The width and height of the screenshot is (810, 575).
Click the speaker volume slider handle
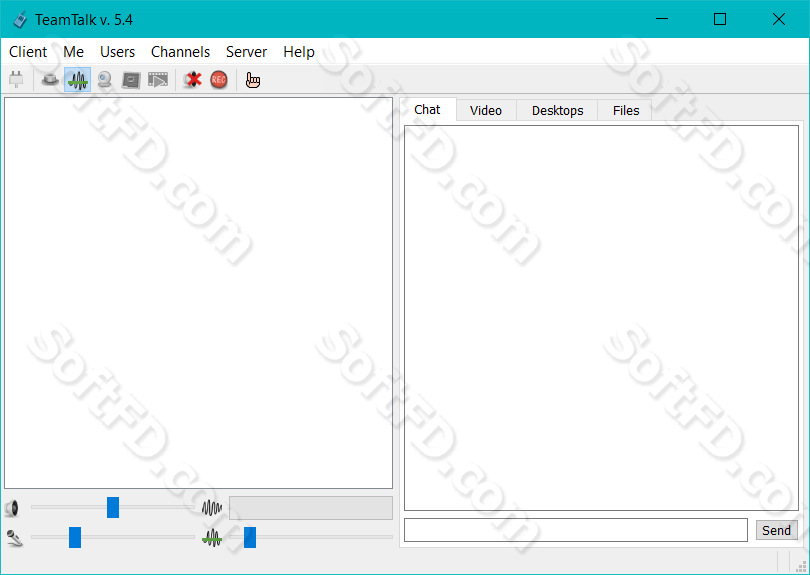click(113, 507)
